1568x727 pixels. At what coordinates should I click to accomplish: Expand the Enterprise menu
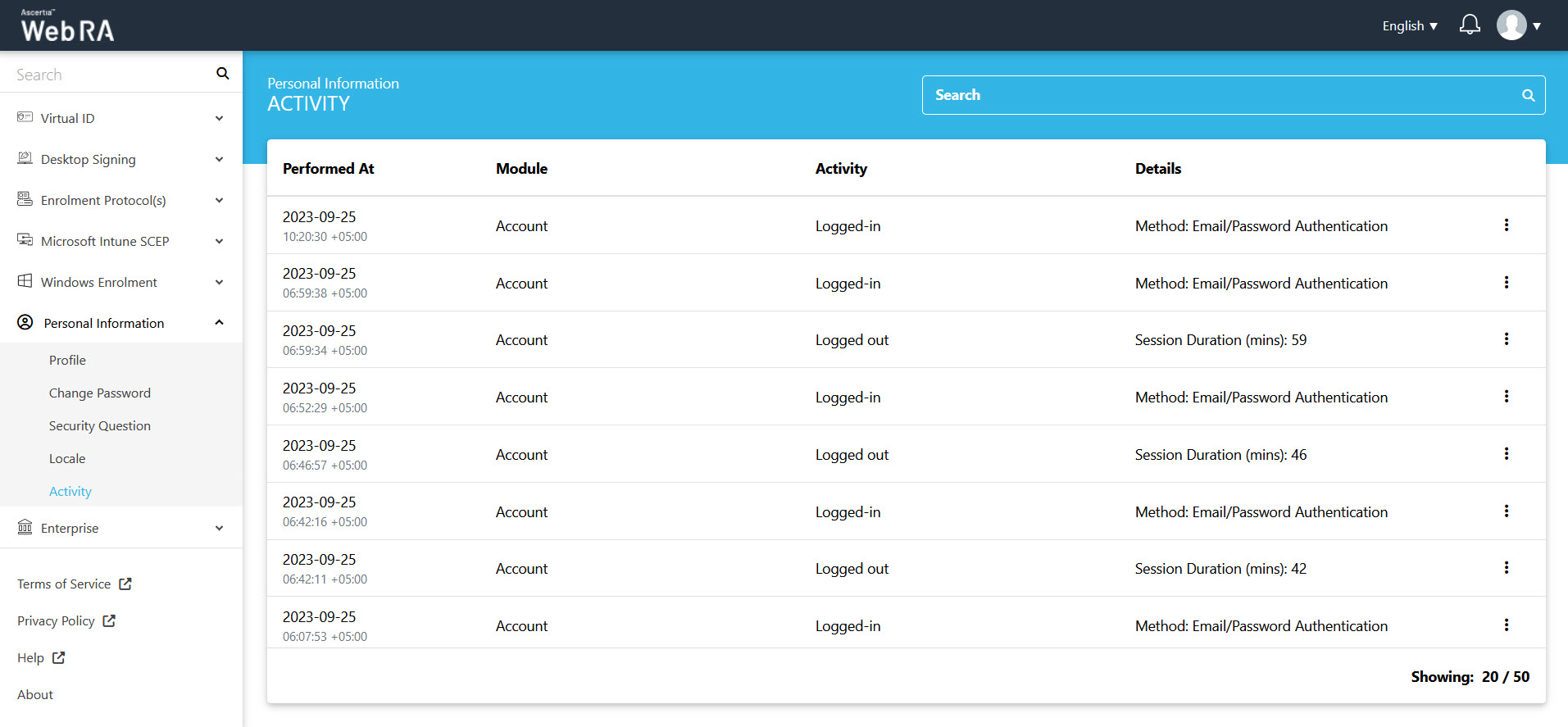point(120,528)
